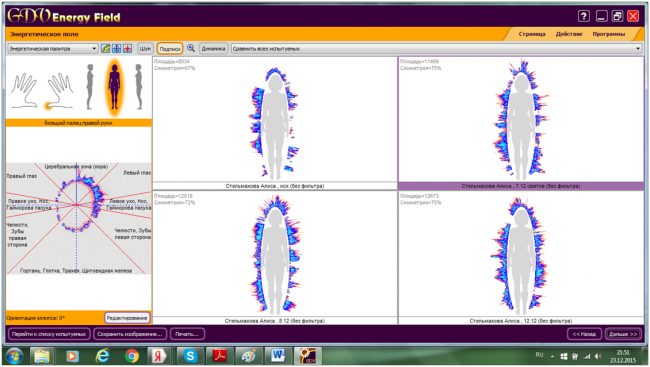Click Сохранить изображение button
Viewport: 650px width, 367px height.
click(x=130, y=334)
